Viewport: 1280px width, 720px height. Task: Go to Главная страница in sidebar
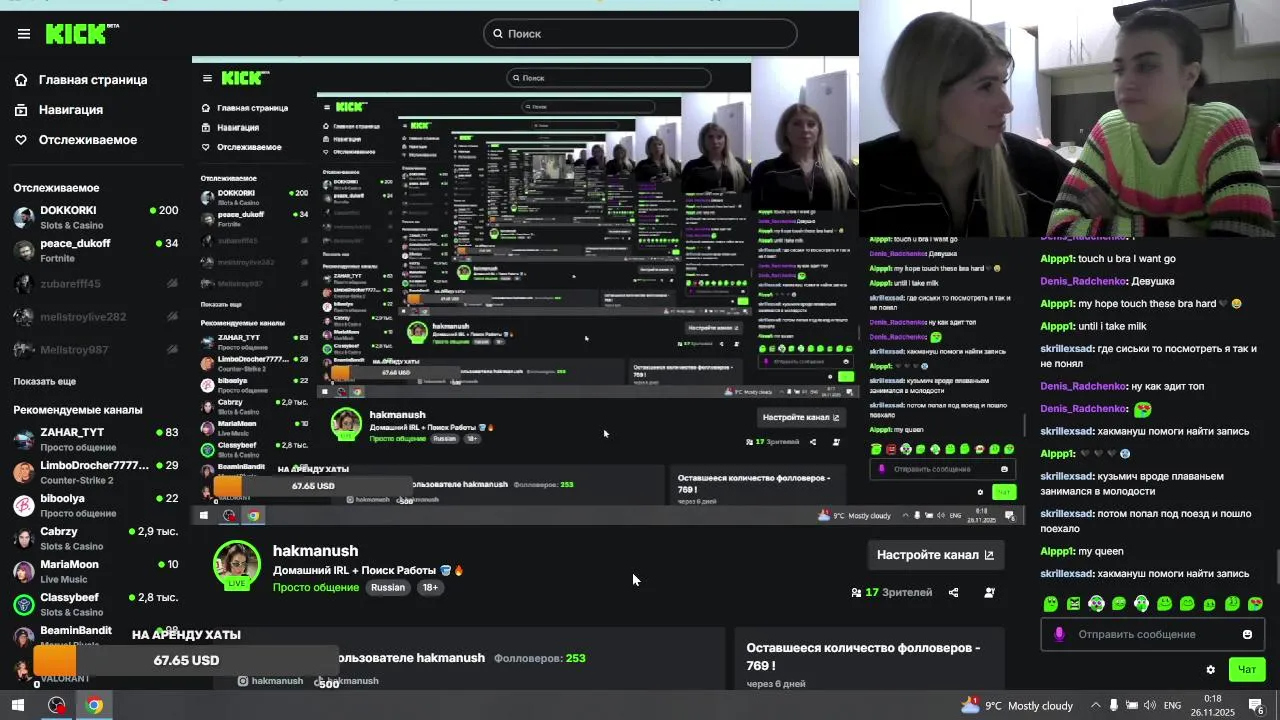click(x=81, y=80)
